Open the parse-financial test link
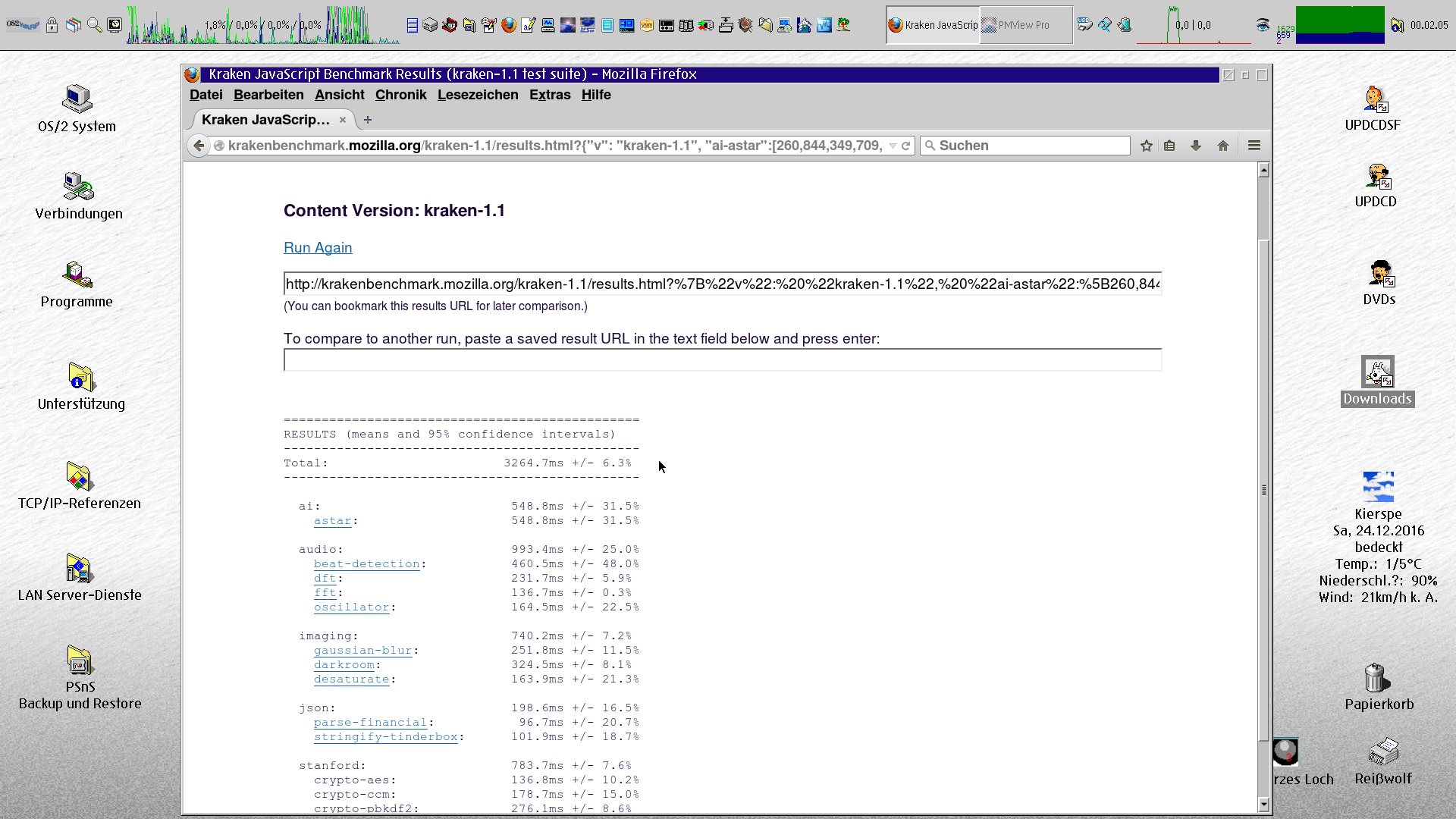This screenshot has width=1456, height=819. (371, 723)
